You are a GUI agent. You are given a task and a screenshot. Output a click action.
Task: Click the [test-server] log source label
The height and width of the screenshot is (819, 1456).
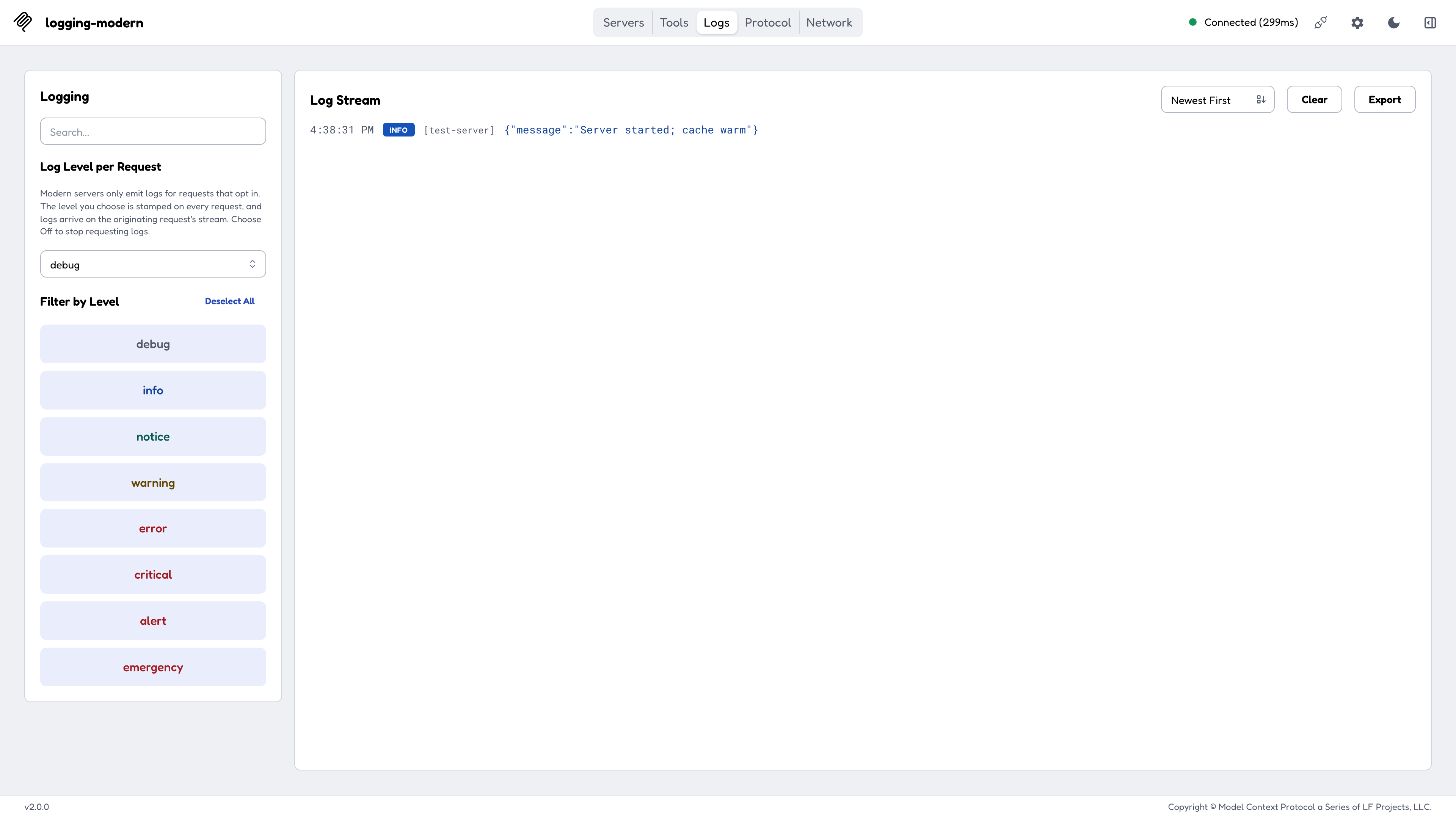[459, 130]
